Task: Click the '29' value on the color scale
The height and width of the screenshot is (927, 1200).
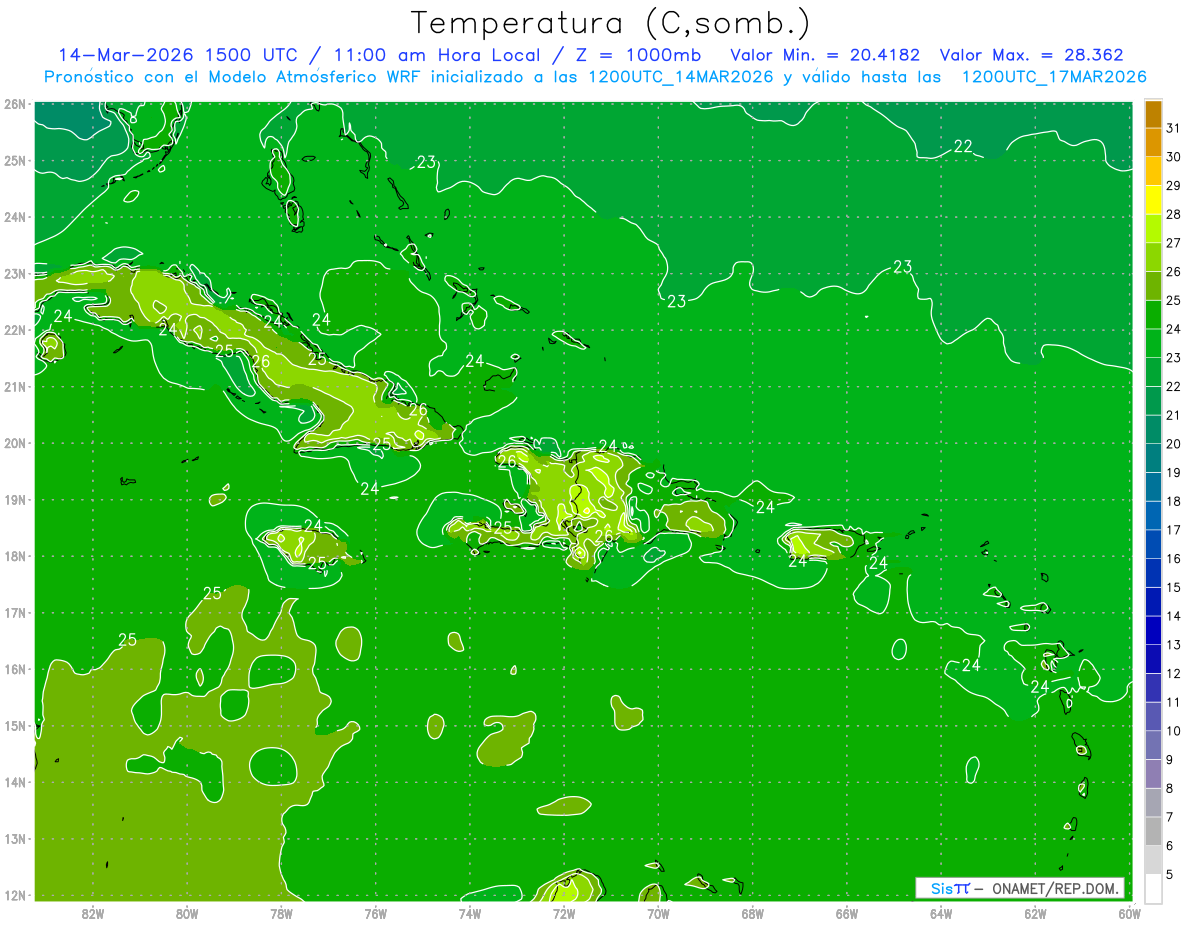Action: click(1174, 186)
